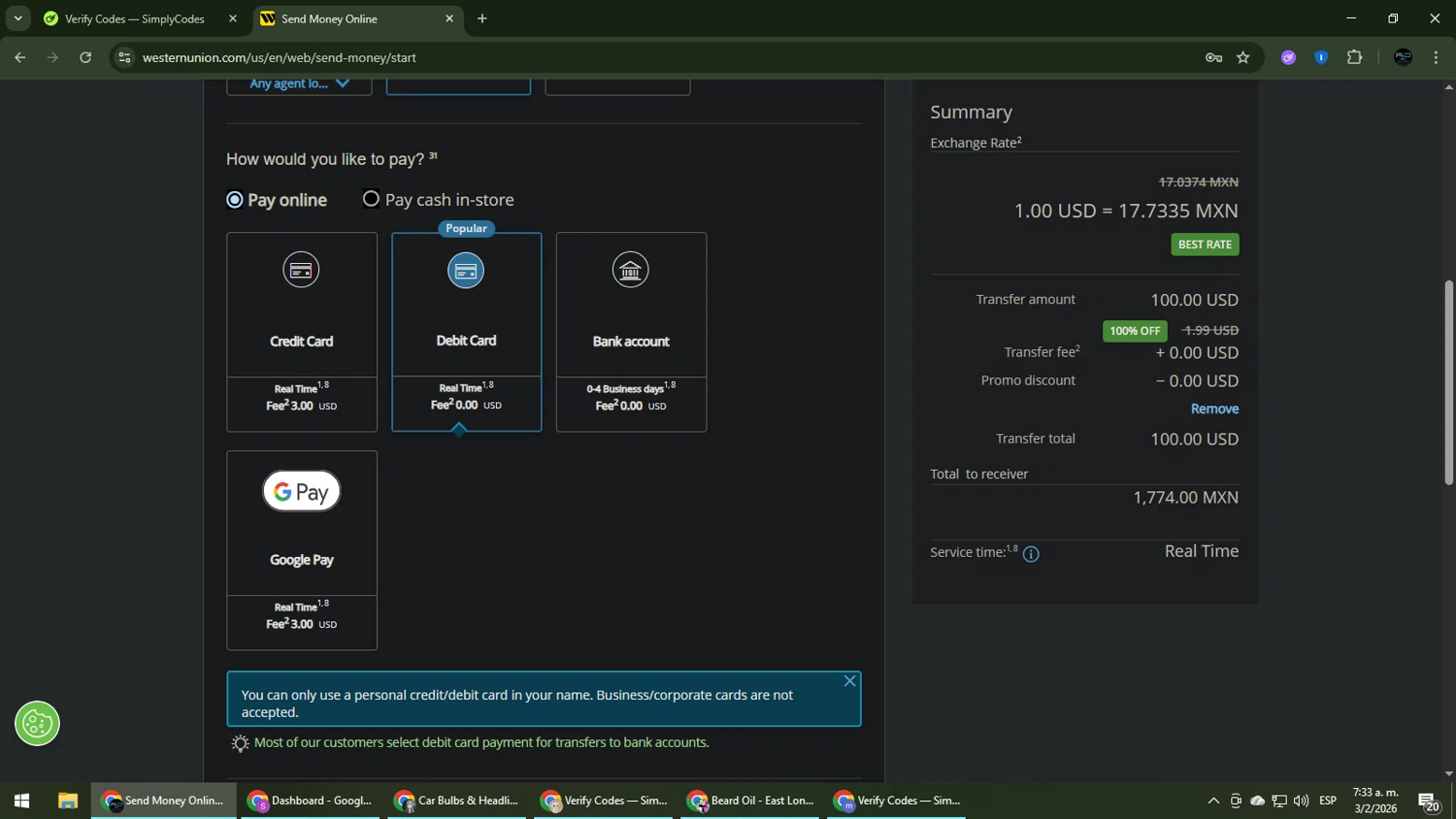Click the page vertical scrollbar thumb

click(x=1448, y=382)
